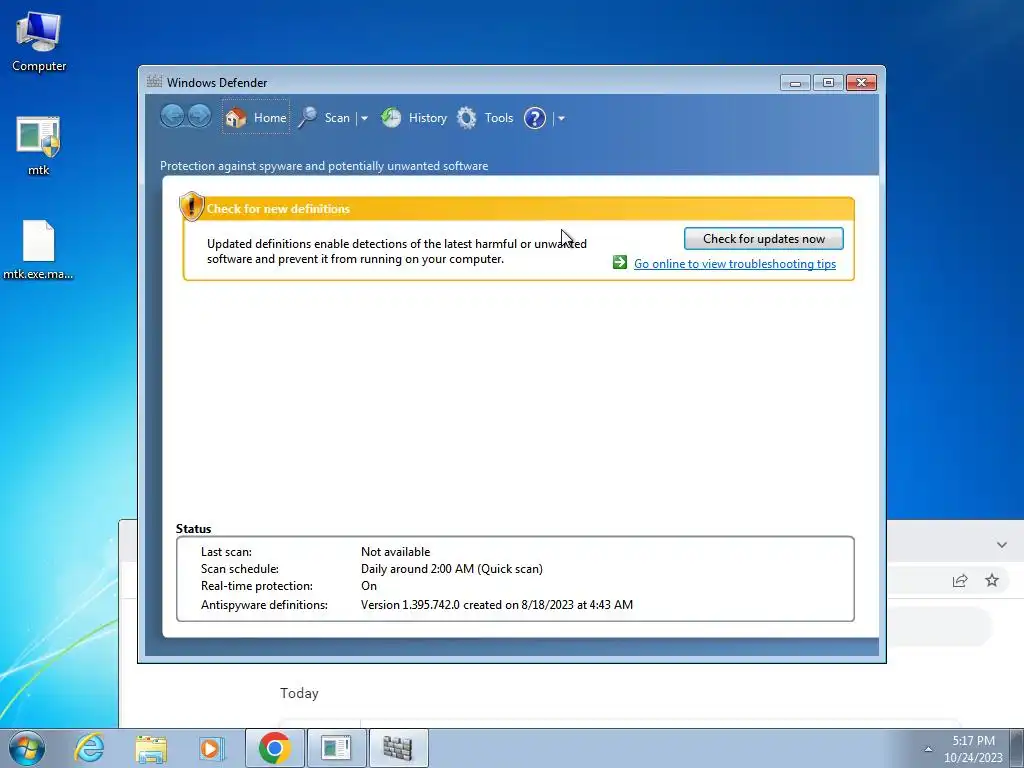Open the Windows Start button
1024x768 pixels.
27,748
